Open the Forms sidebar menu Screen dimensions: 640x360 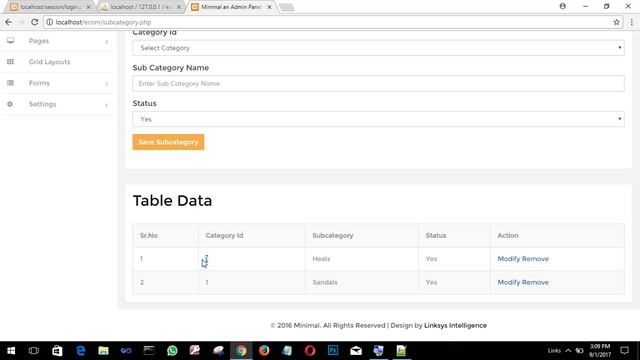click(39, 83)
